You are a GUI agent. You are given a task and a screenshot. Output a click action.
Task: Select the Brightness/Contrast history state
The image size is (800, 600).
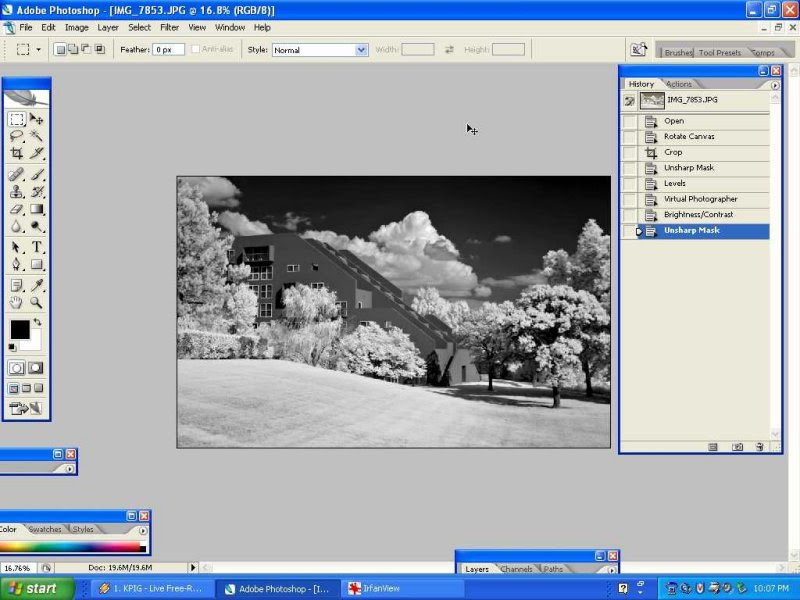(698, 215)
